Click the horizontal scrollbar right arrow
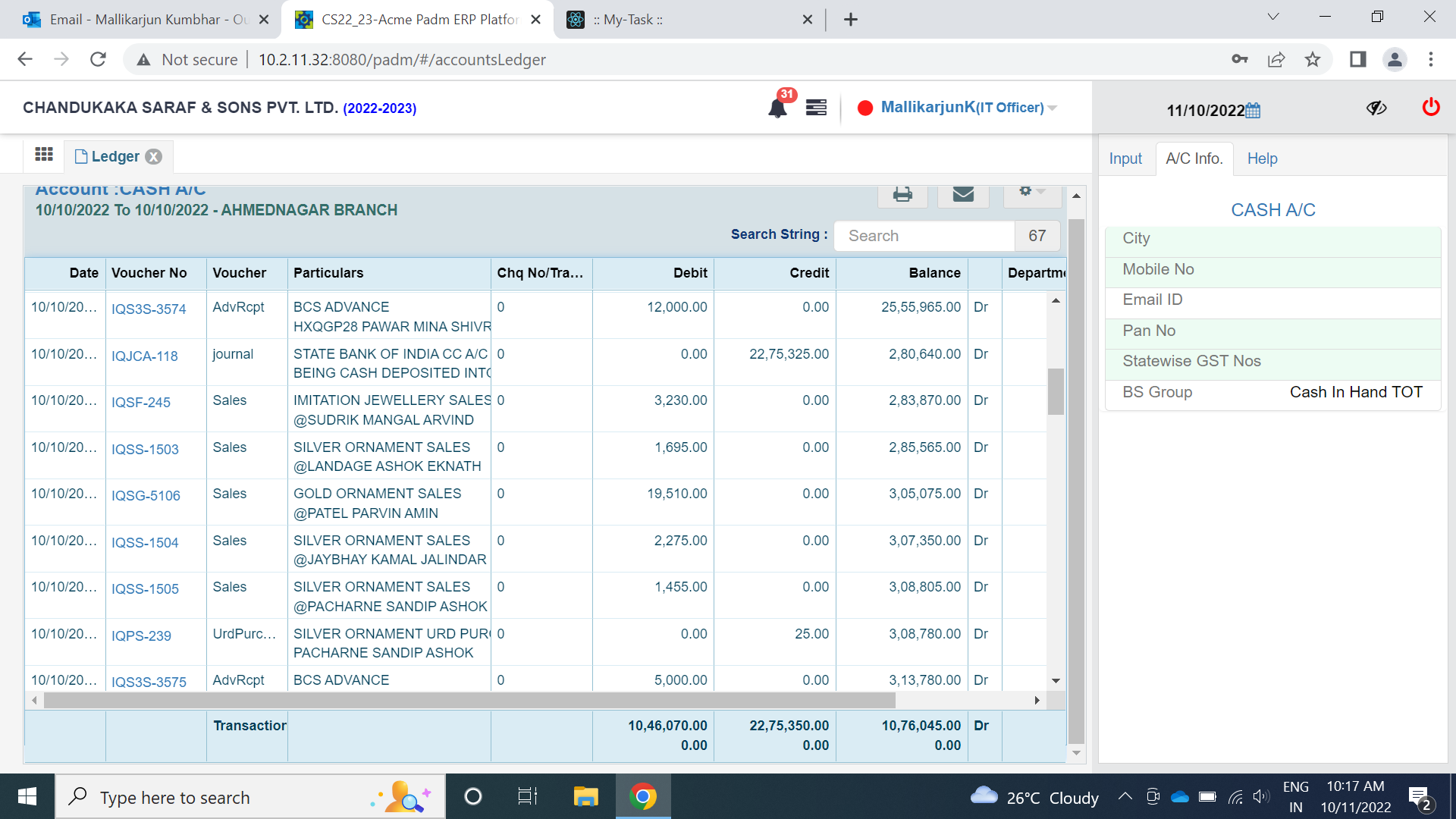This screenshot has width=1456, height=819. tap(1037, 700)
